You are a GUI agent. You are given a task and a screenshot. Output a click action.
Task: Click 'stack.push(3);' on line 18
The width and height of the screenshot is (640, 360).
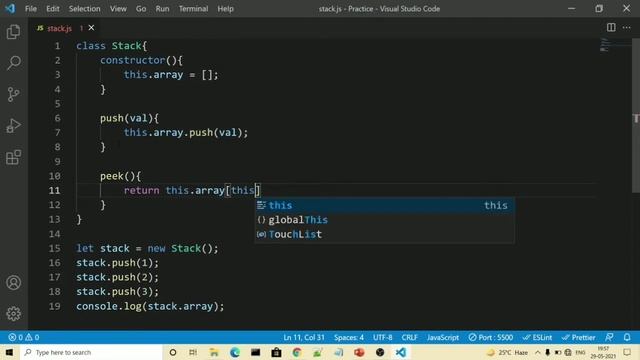pos(118,292)
